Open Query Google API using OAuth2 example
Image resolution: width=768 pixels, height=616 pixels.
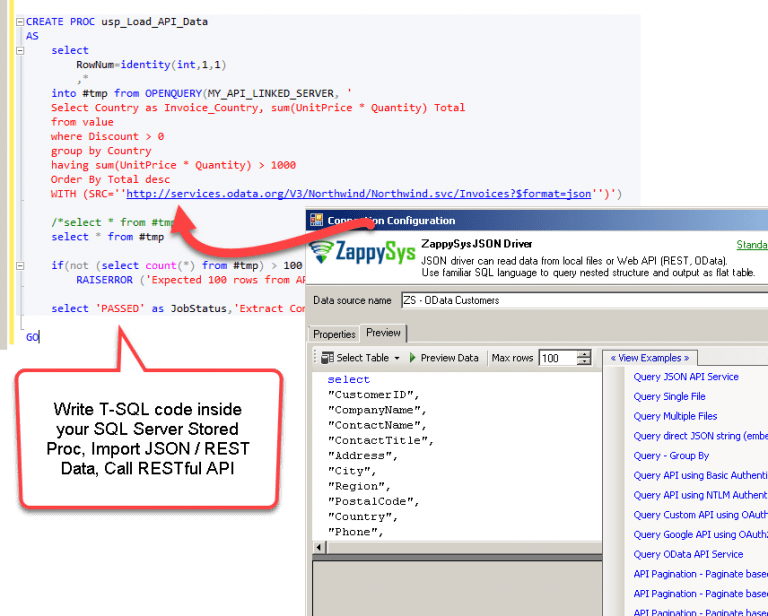(700, 534)
